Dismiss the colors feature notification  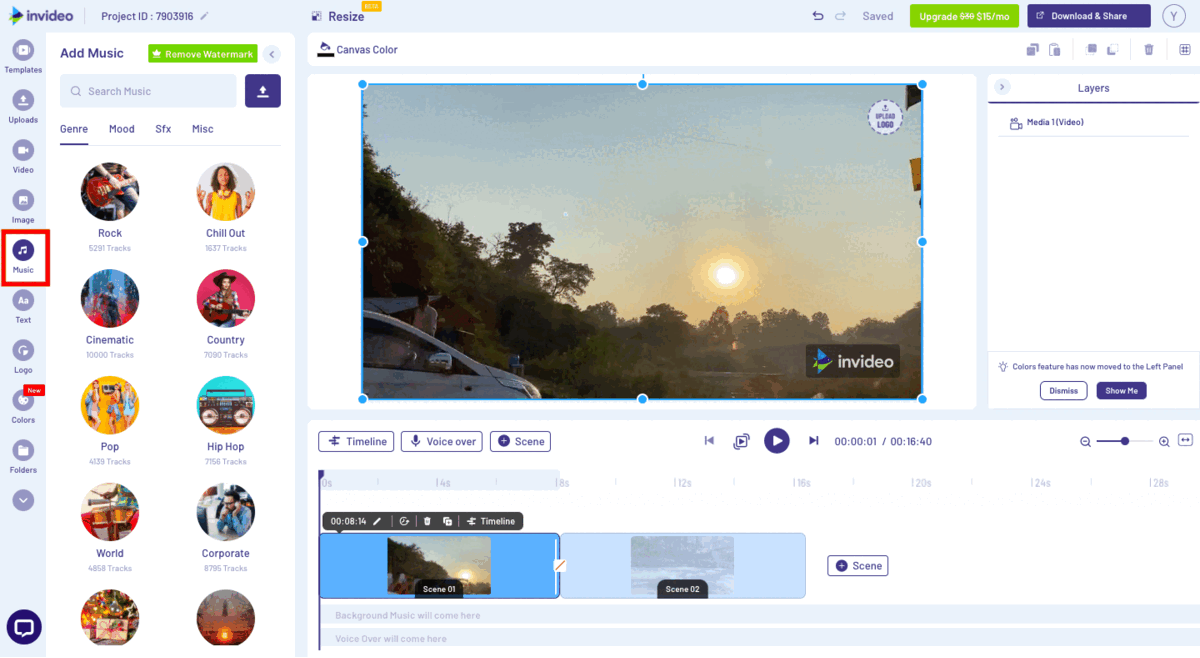(1063, 390)
